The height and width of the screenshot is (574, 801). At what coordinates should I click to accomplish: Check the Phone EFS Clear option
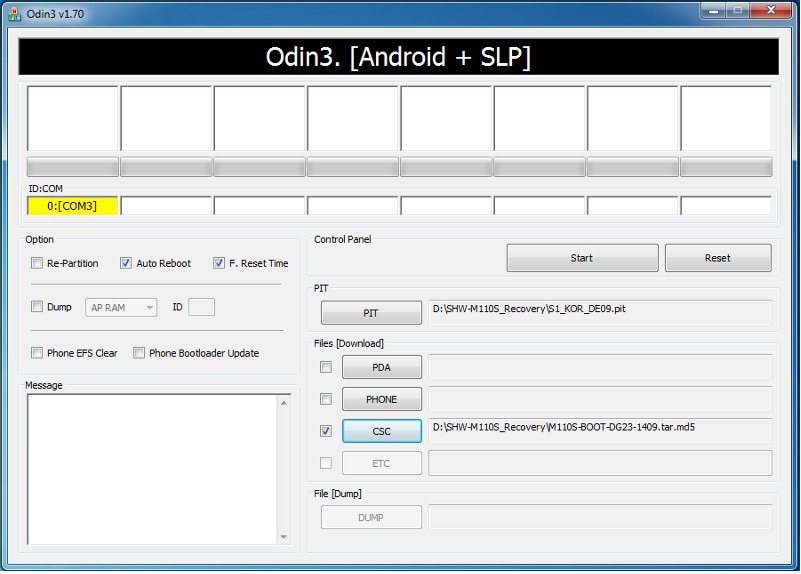click(x=37, y=353)
